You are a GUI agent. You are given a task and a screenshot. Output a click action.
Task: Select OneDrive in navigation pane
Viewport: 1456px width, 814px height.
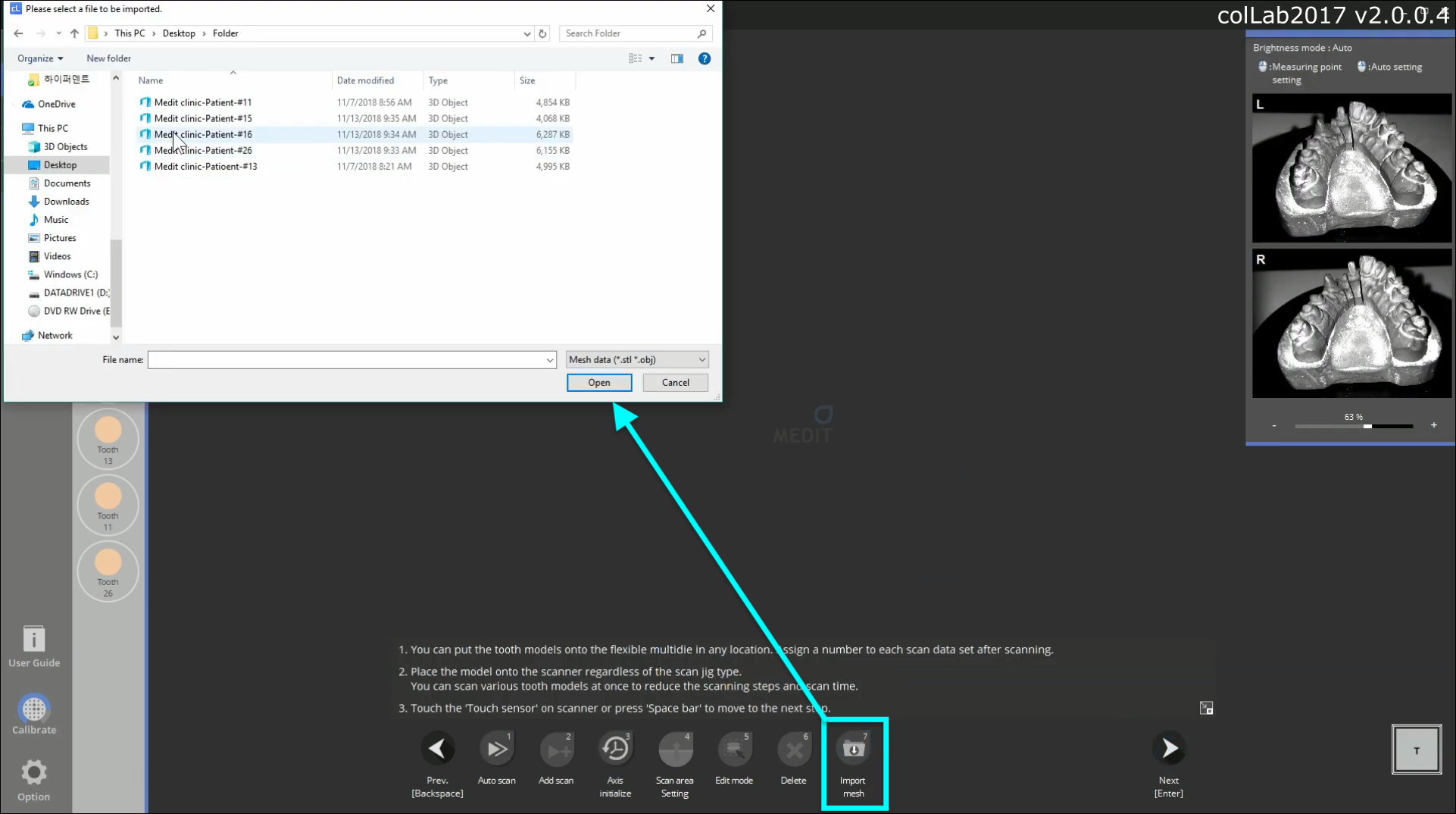[49, 104]
